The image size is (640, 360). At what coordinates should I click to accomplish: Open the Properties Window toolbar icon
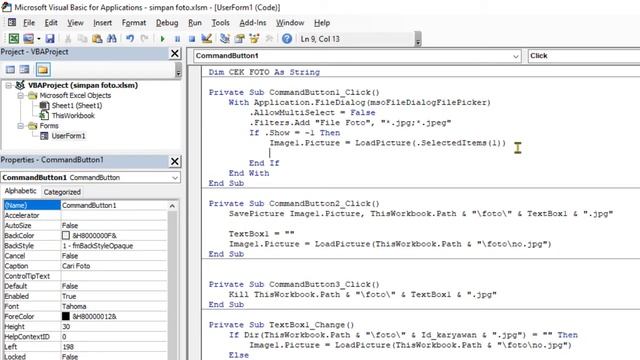pos(240,39)
